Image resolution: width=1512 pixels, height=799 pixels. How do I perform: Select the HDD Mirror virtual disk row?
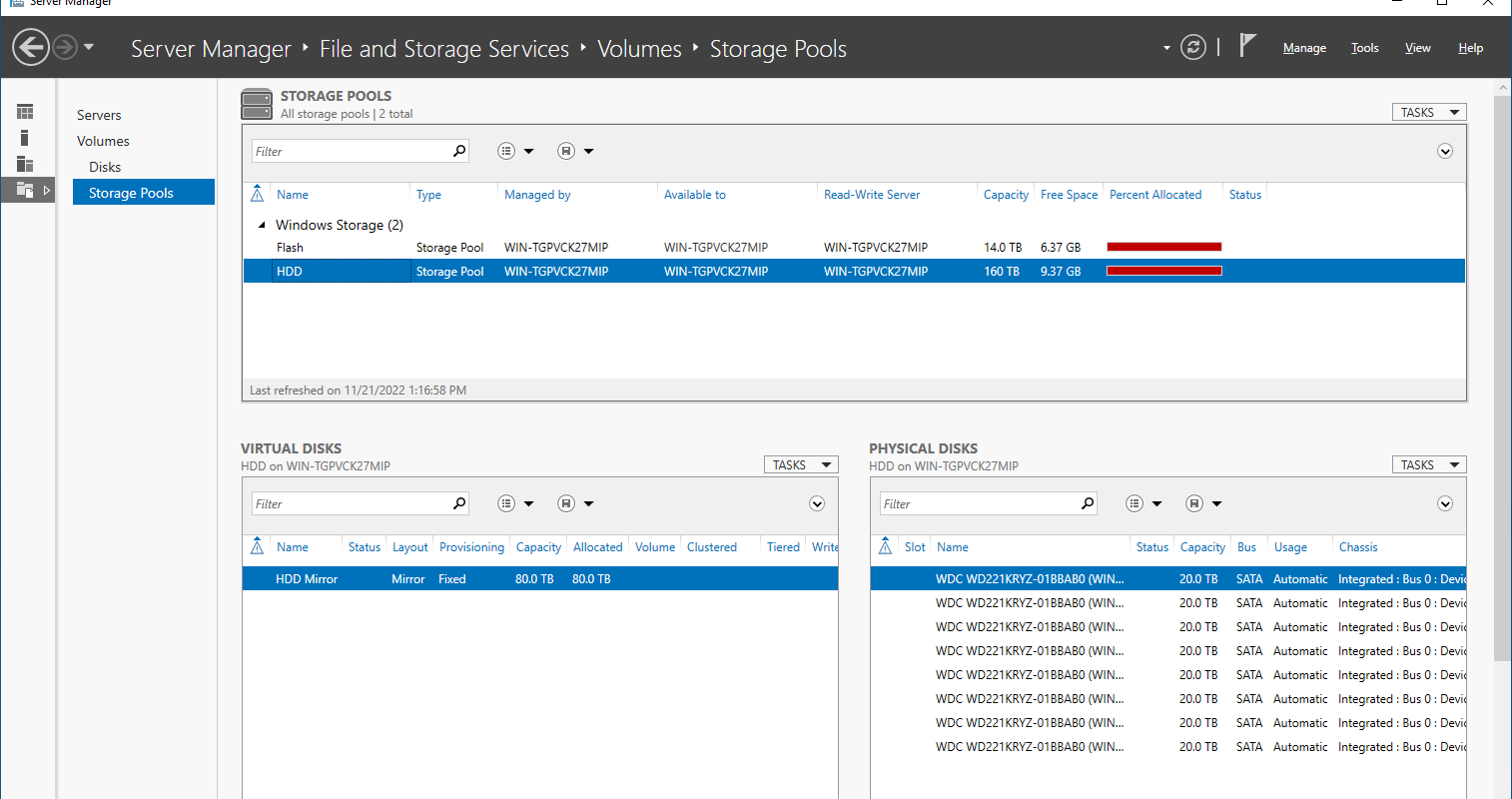pyautogui.click(x=540, y=578)
